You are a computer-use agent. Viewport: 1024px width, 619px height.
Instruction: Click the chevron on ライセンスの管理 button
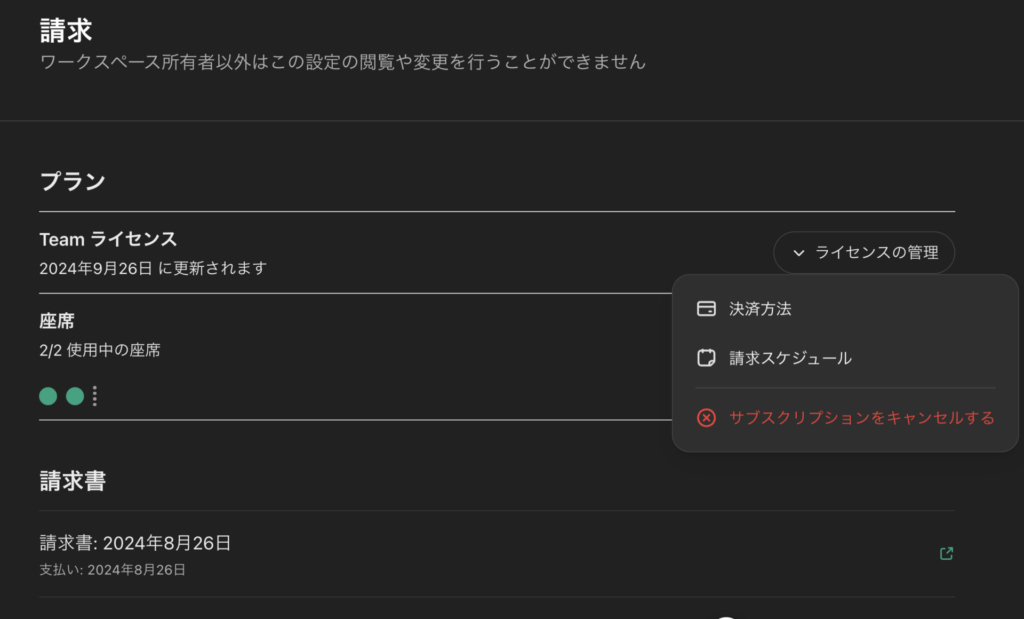797,253
